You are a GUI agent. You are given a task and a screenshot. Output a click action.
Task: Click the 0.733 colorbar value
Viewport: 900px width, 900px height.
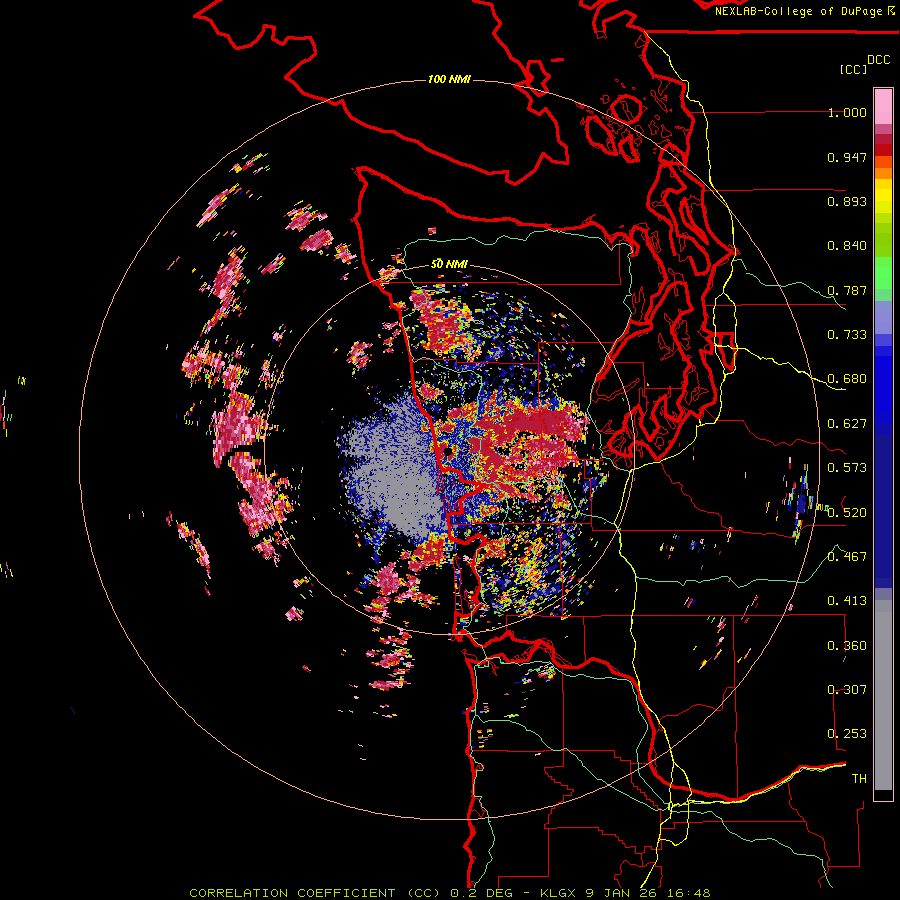point(847,335)
